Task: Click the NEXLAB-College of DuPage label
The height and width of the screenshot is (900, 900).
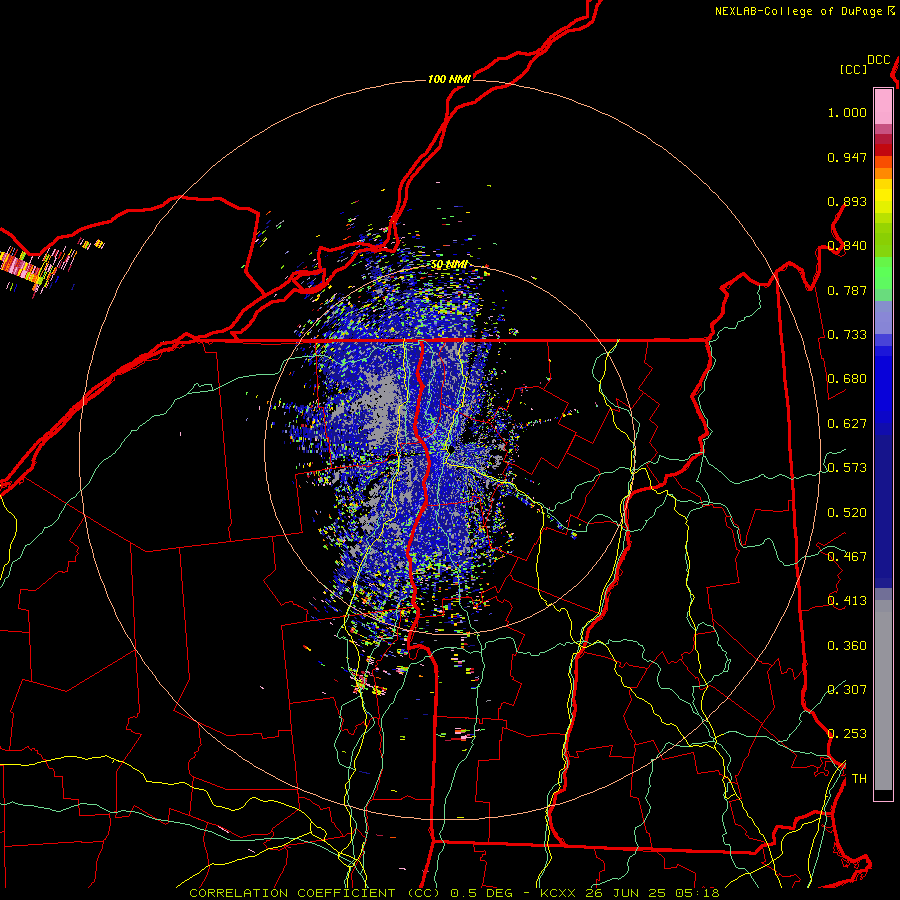Action: click(798, 11)
